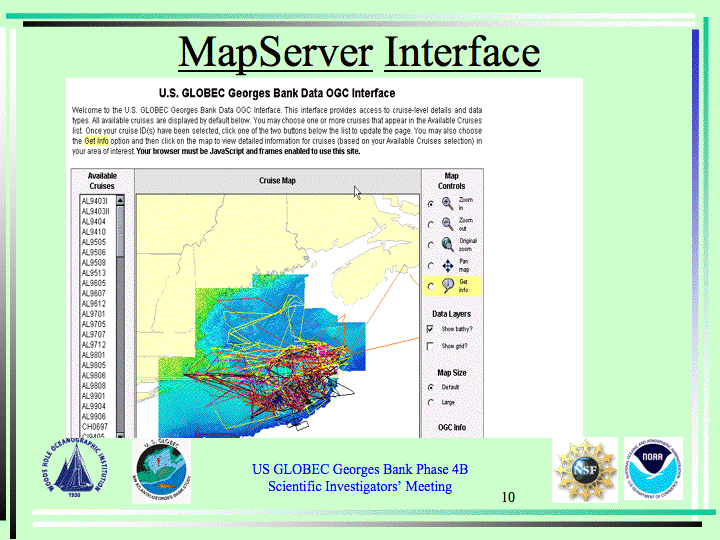The height and width of the screenshot is (540, 720).
Task: Click the Pan map arrows icon
Action: [448, 265]
